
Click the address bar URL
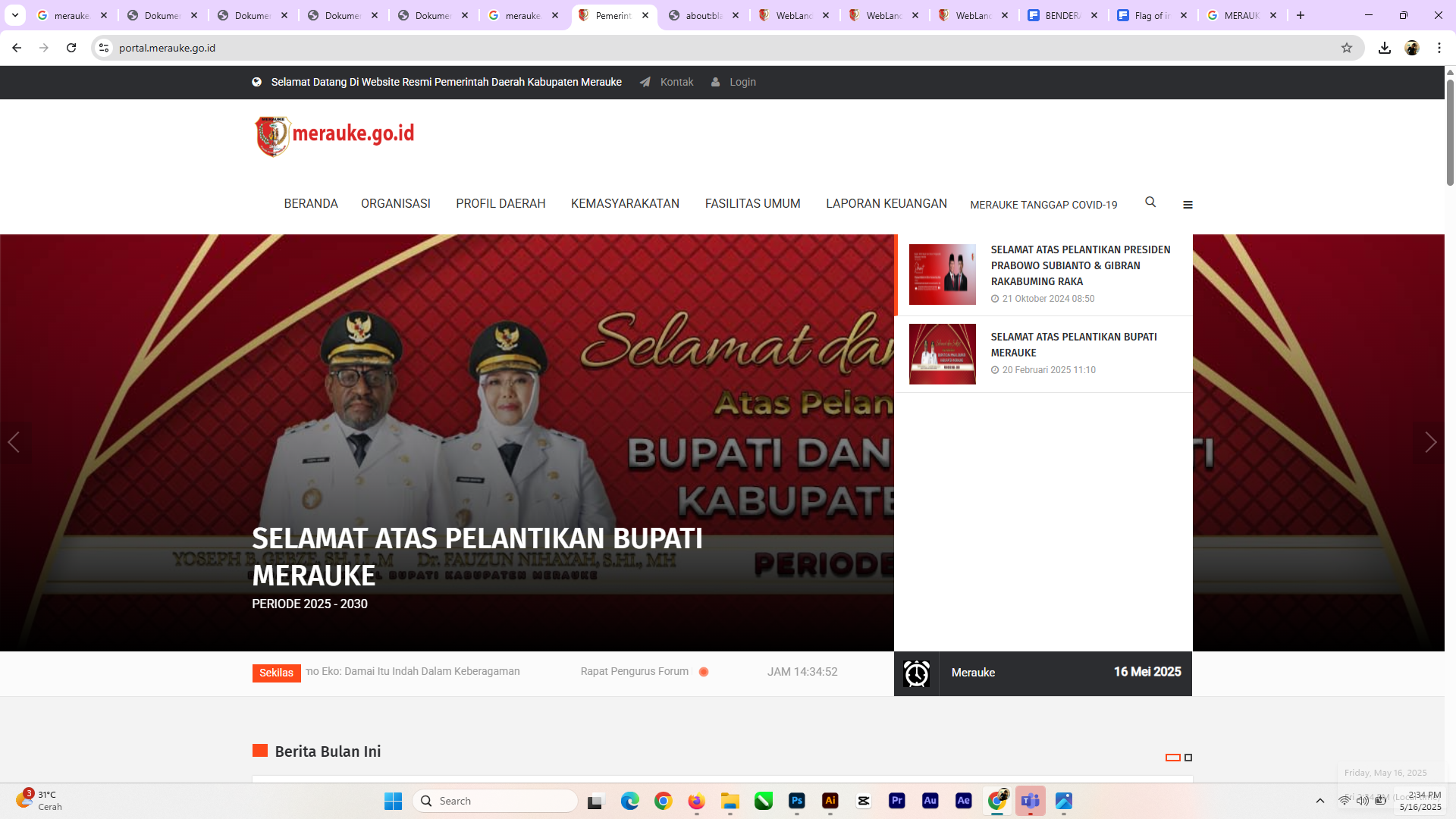(x=167, y=48)
